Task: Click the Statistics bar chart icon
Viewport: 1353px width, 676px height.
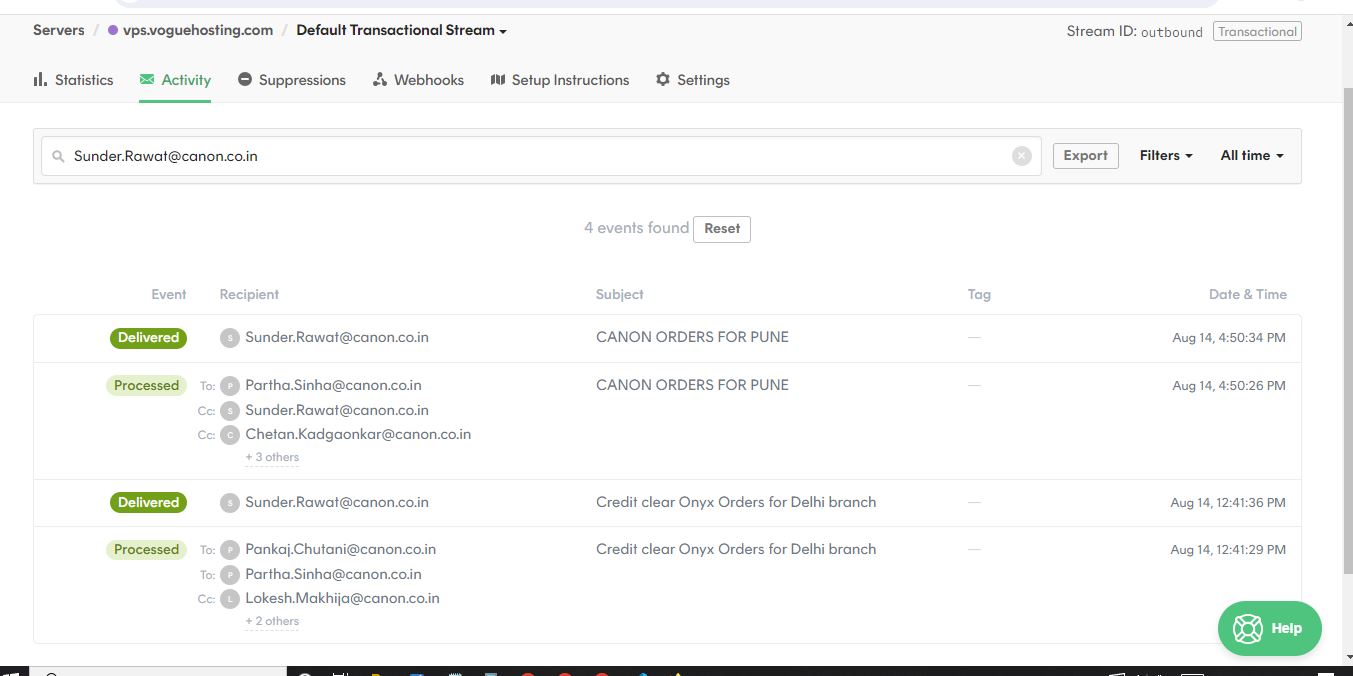Action: click(x=40, y=79)
